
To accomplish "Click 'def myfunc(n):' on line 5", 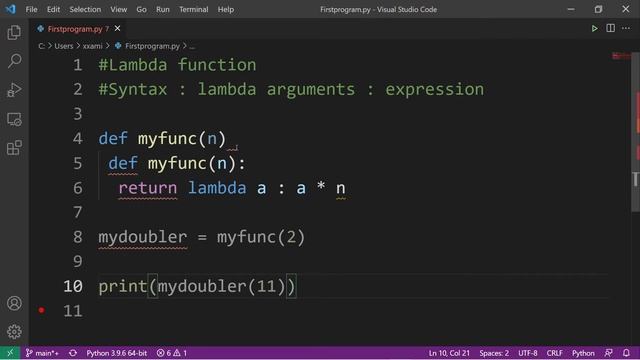I will click(177, 164).
